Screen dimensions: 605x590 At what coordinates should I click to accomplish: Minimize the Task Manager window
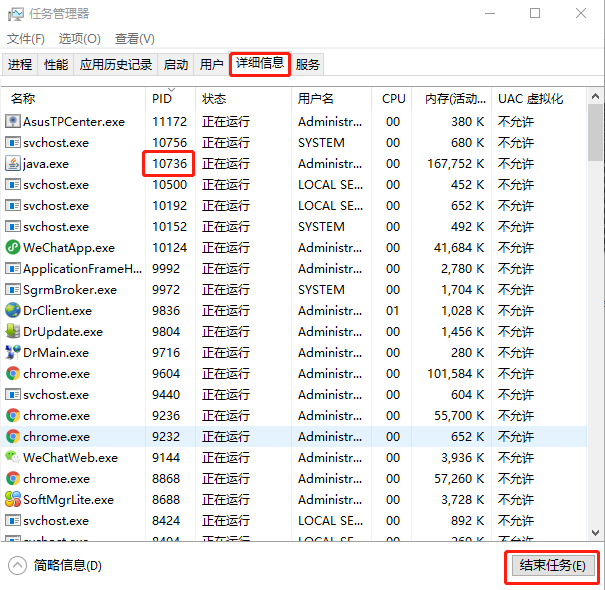click(490, 14)
